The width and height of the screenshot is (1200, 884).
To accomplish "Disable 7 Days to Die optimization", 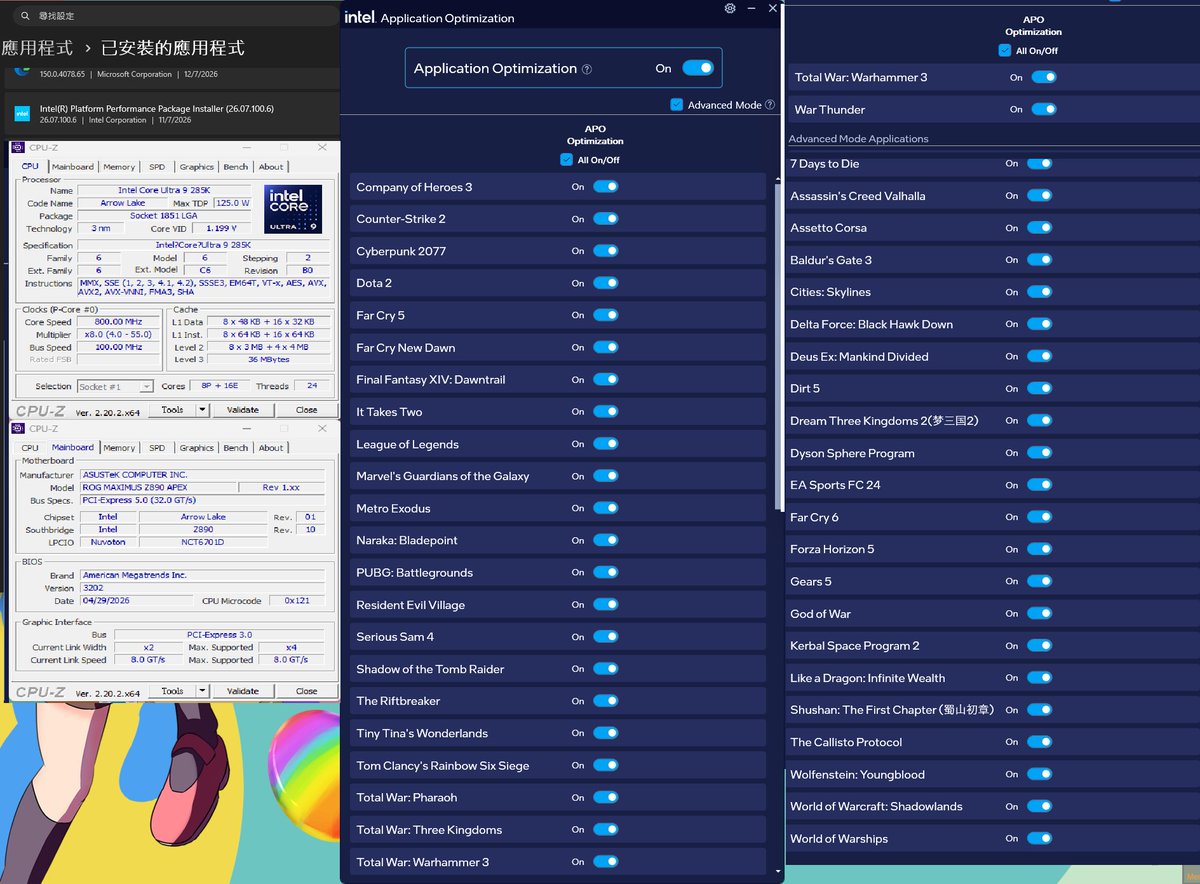I will click(x=1040, y=163).
